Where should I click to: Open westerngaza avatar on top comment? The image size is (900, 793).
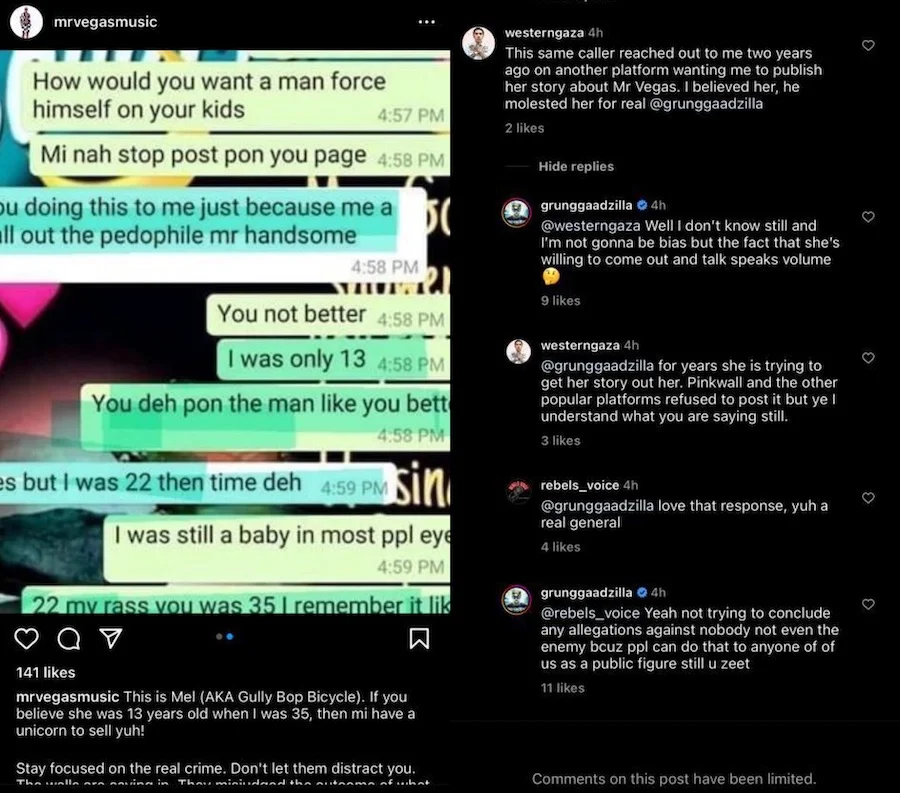click(x=478, y=43)
